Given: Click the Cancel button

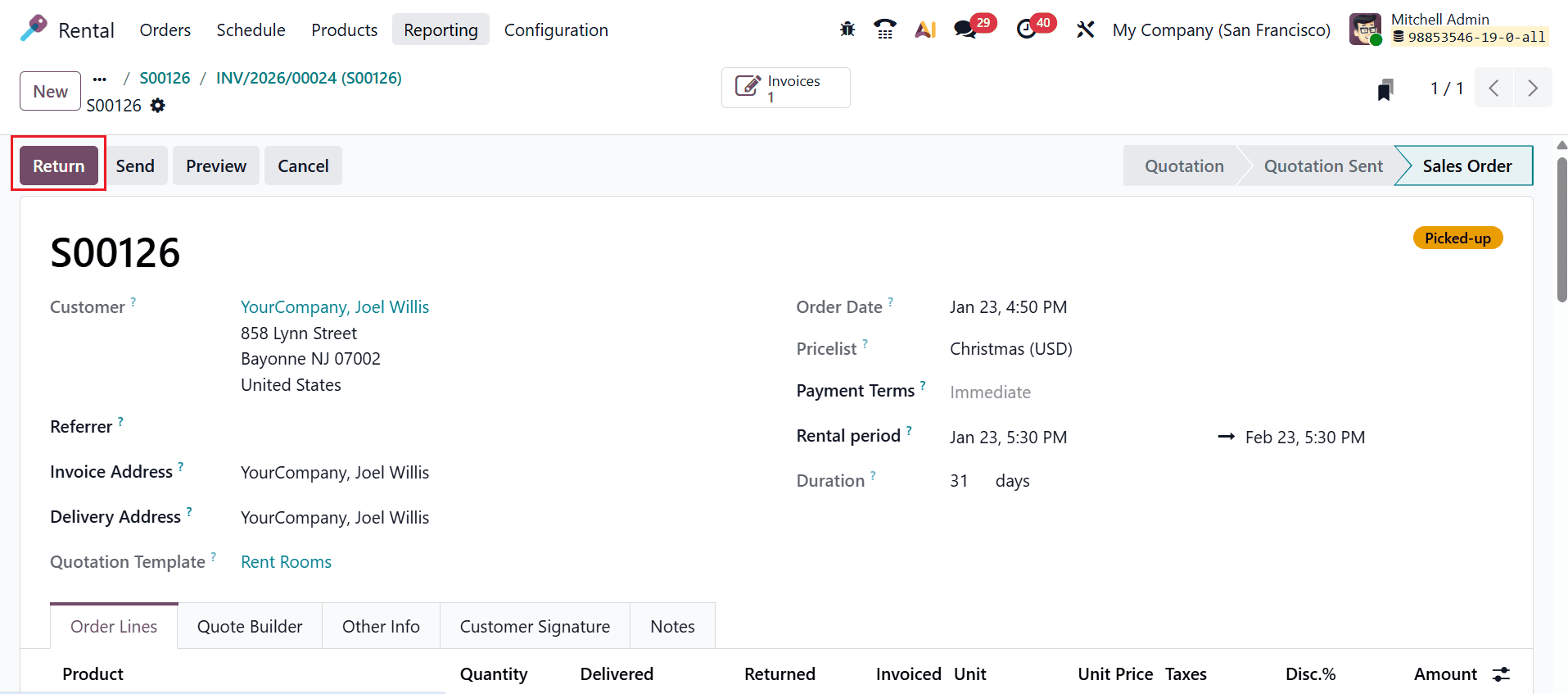Looking at the screenshot, I should 303,166.
